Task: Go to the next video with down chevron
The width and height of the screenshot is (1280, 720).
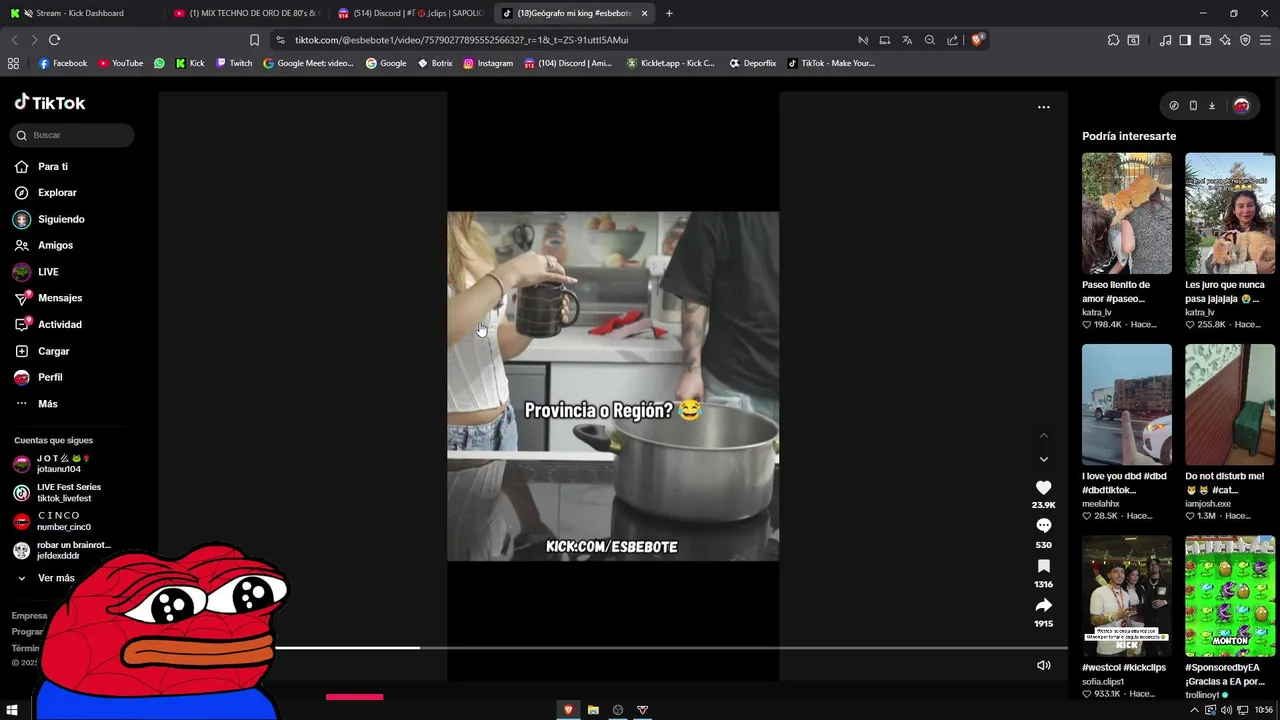Action: point(1043,459)
